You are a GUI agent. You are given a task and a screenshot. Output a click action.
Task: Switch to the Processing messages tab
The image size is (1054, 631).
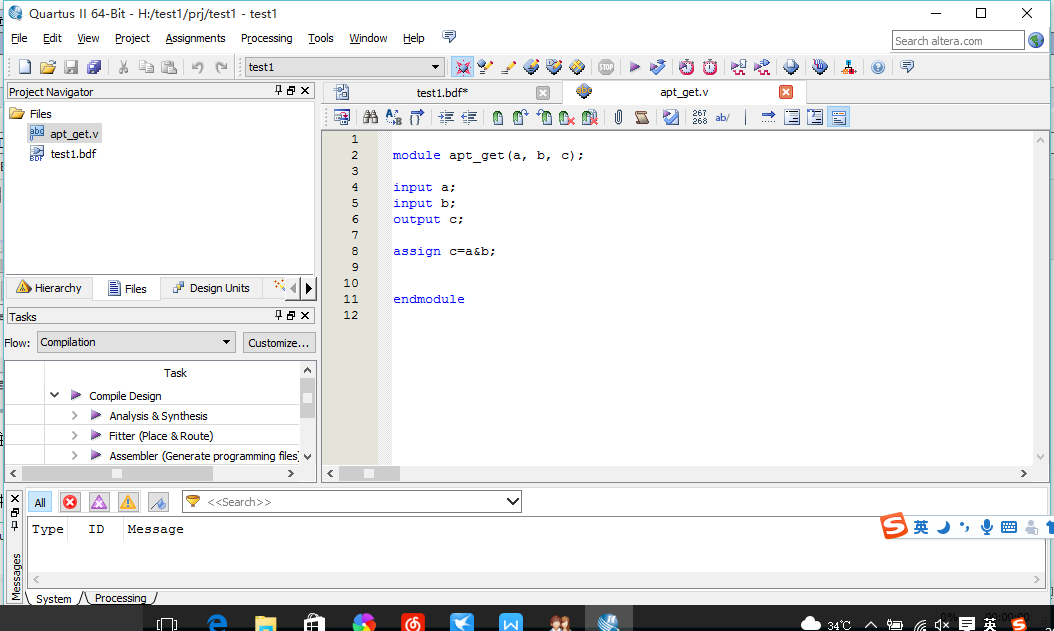pos(120,598)
